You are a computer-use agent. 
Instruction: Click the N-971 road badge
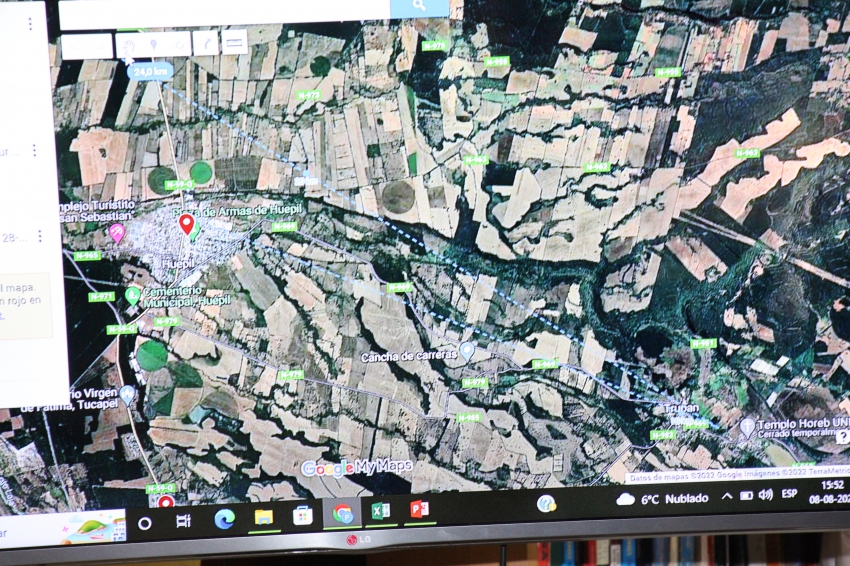(101, 297)
